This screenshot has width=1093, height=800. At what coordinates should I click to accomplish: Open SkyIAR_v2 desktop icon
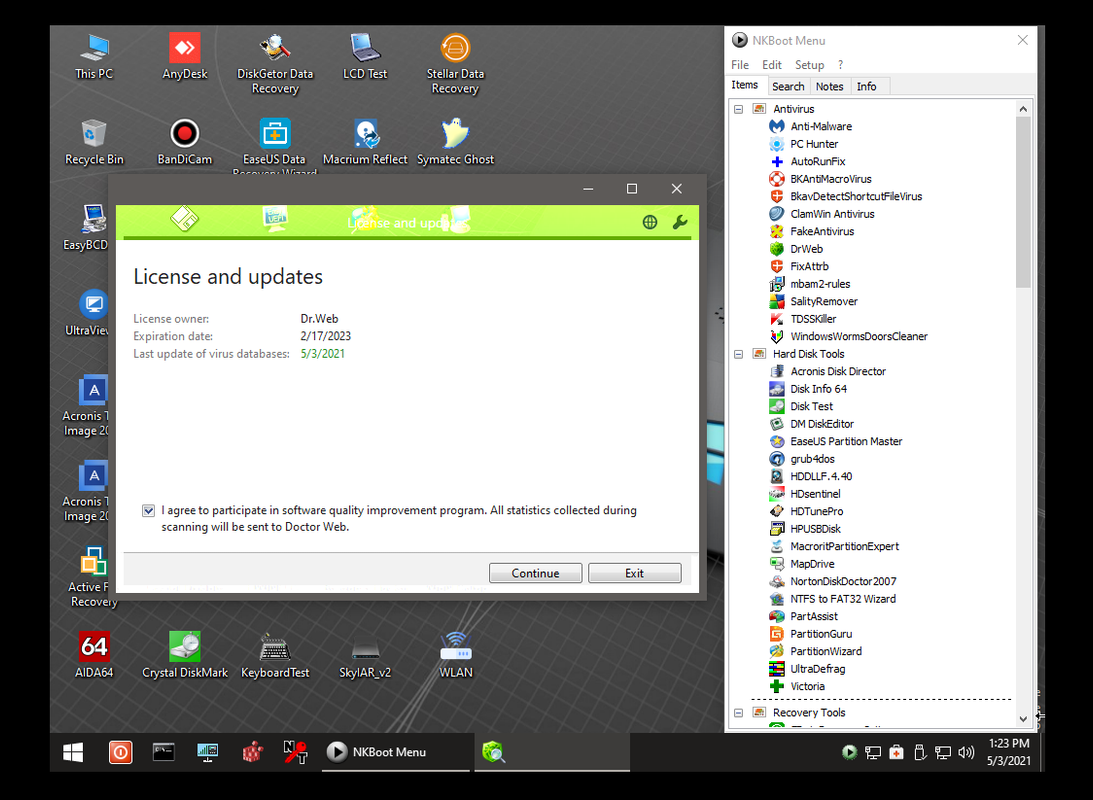coord(365,655)
